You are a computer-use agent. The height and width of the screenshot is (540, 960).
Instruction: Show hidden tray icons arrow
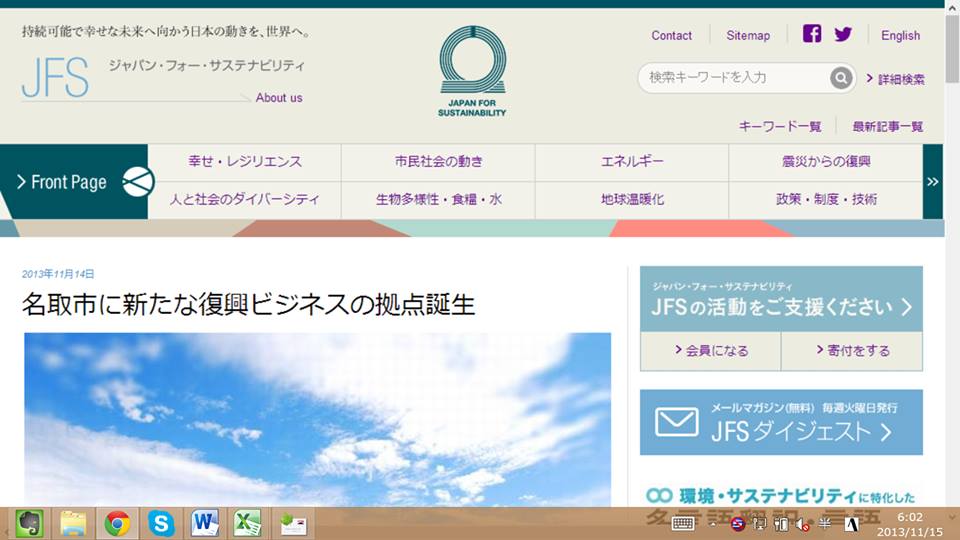point(713,524)
